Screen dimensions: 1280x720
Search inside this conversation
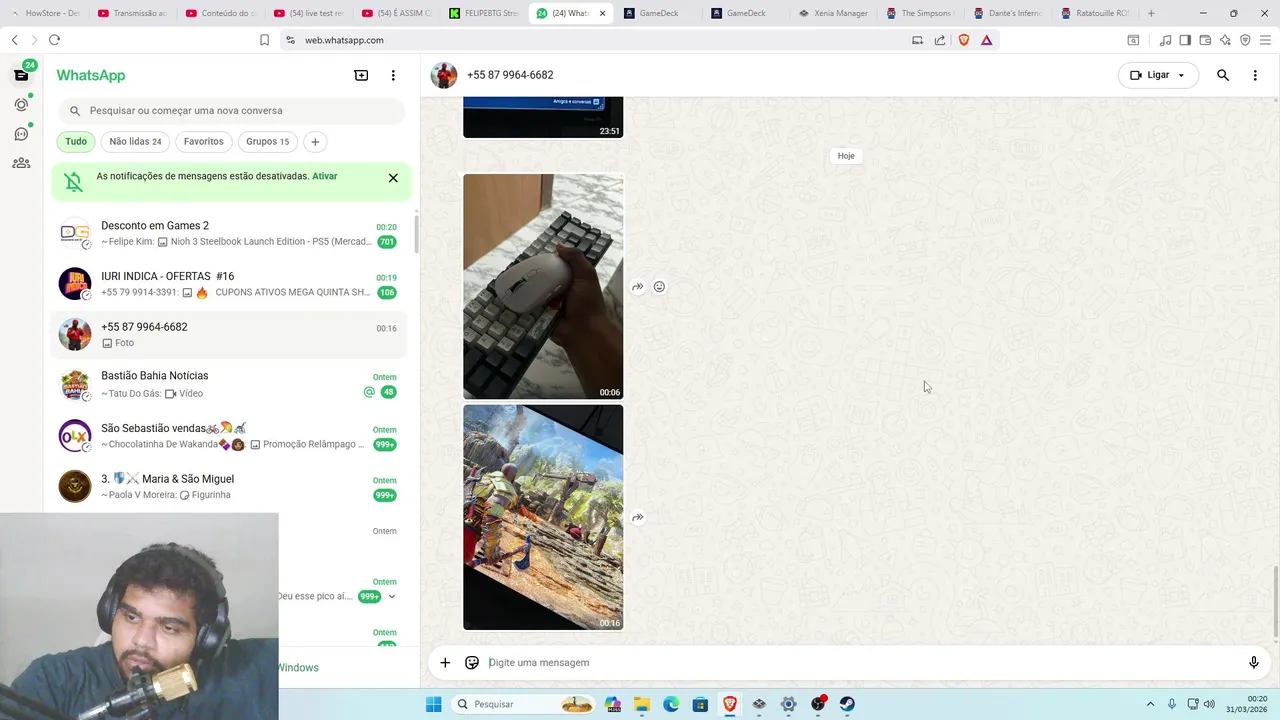tap(1222, 75)
